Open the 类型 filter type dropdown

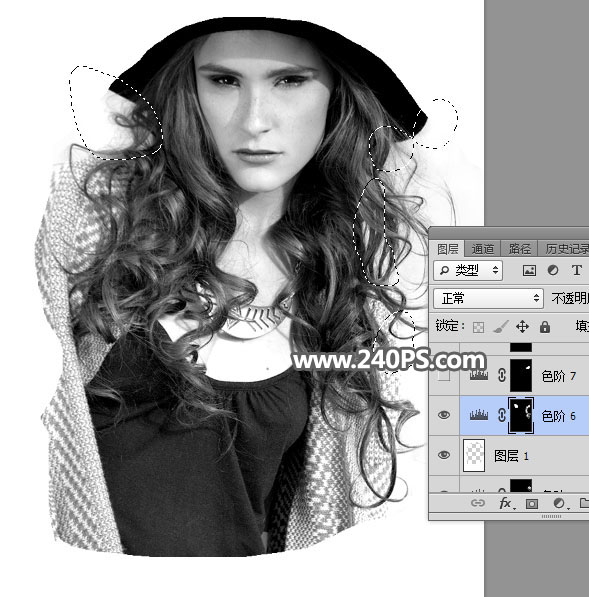coord(468,270)
